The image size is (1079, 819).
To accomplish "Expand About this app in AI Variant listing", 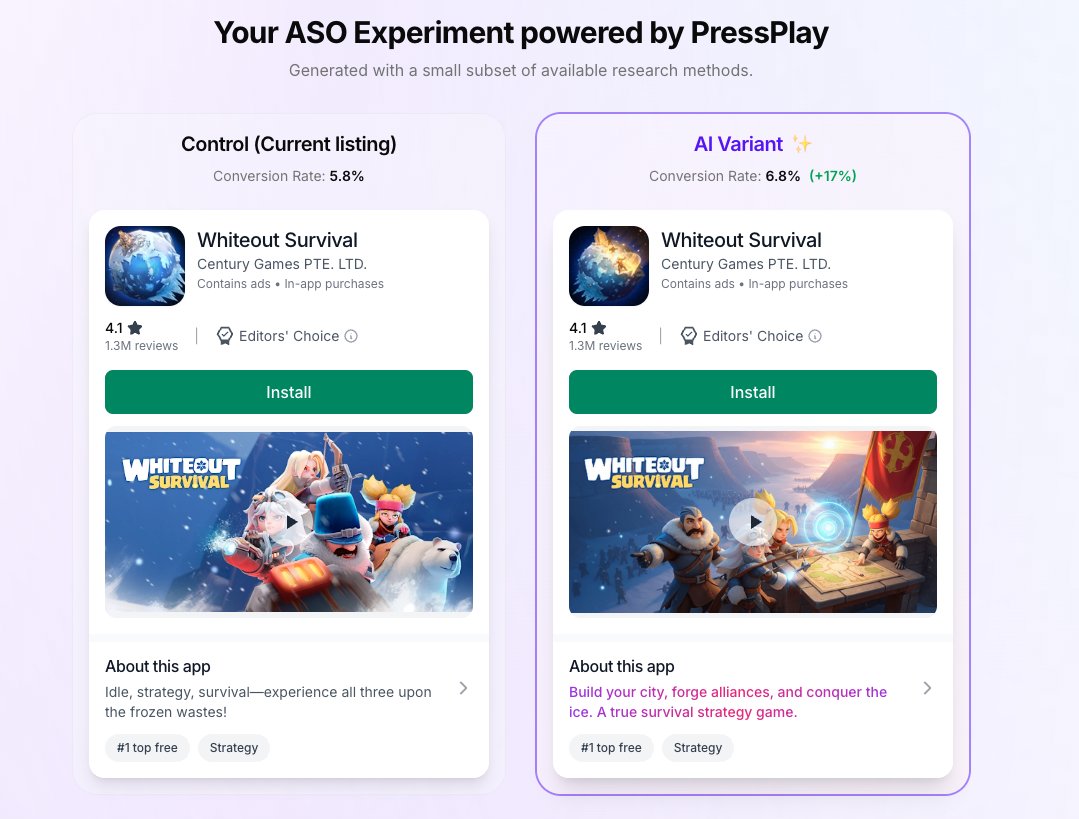I will coord(927,688).
